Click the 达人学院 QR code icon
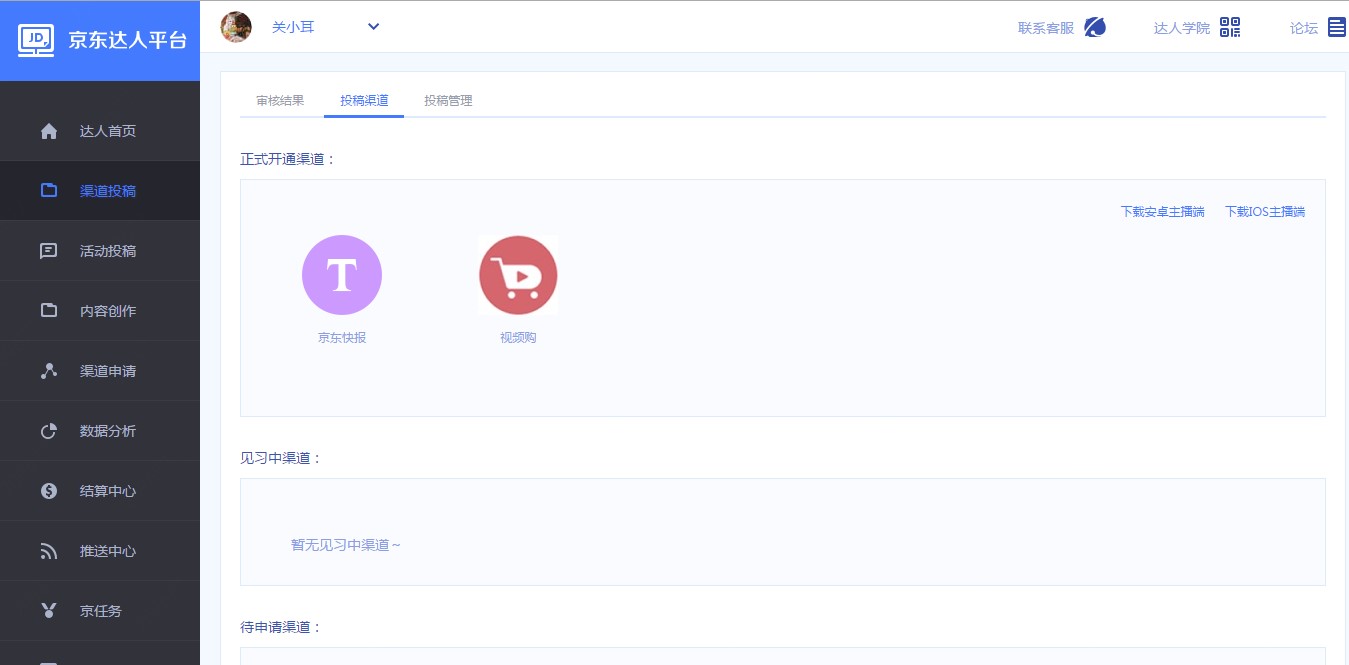Image resolution: width=1349 pixels, height=665 pixels. tap(1230, 27)
